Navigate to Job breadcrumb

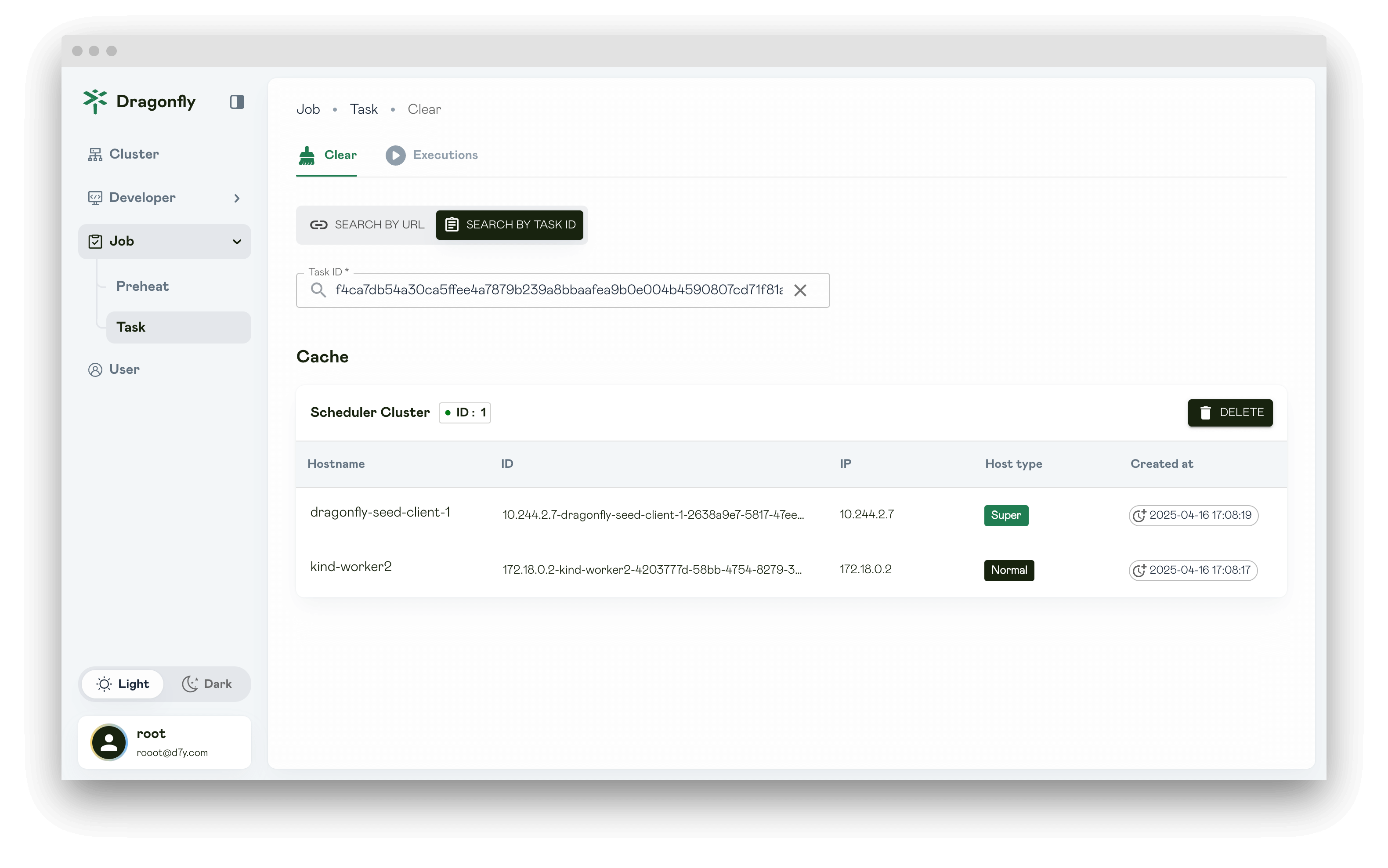(x=308, y=109)
